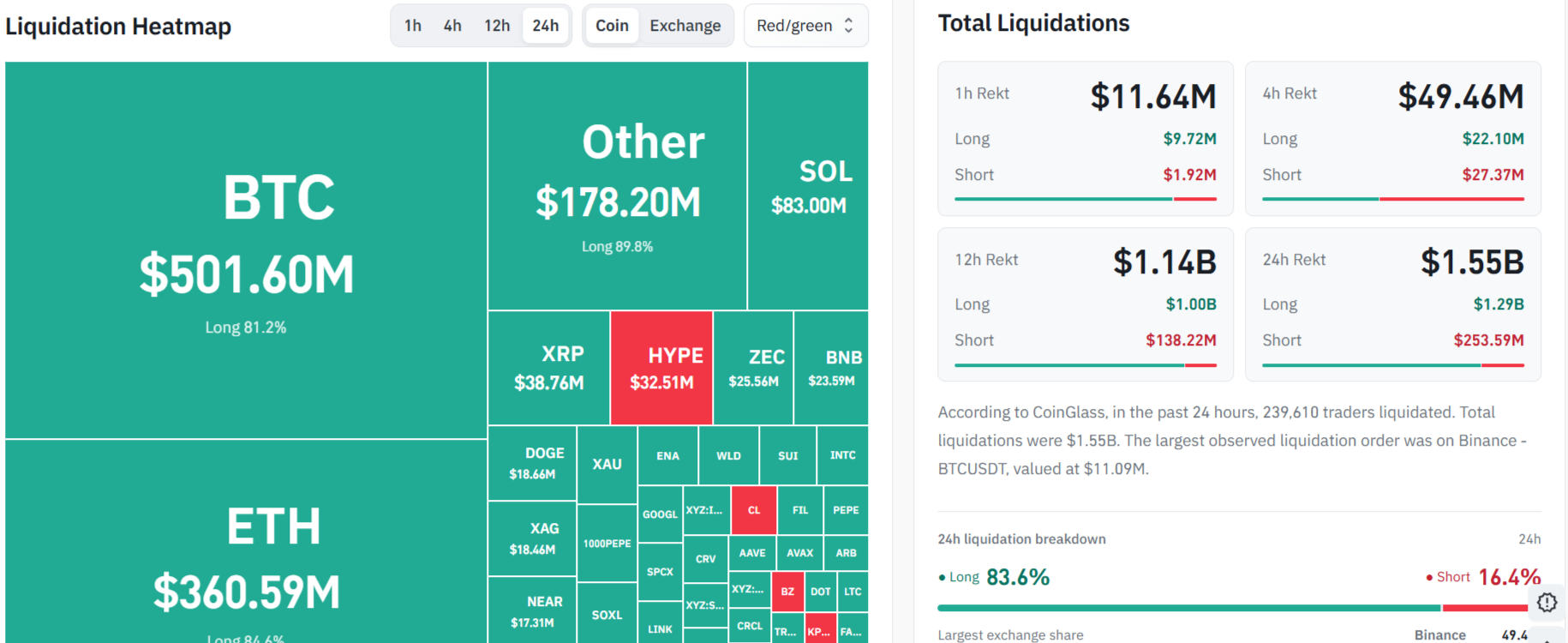Select the GOOGL heatmap tile

660,514
